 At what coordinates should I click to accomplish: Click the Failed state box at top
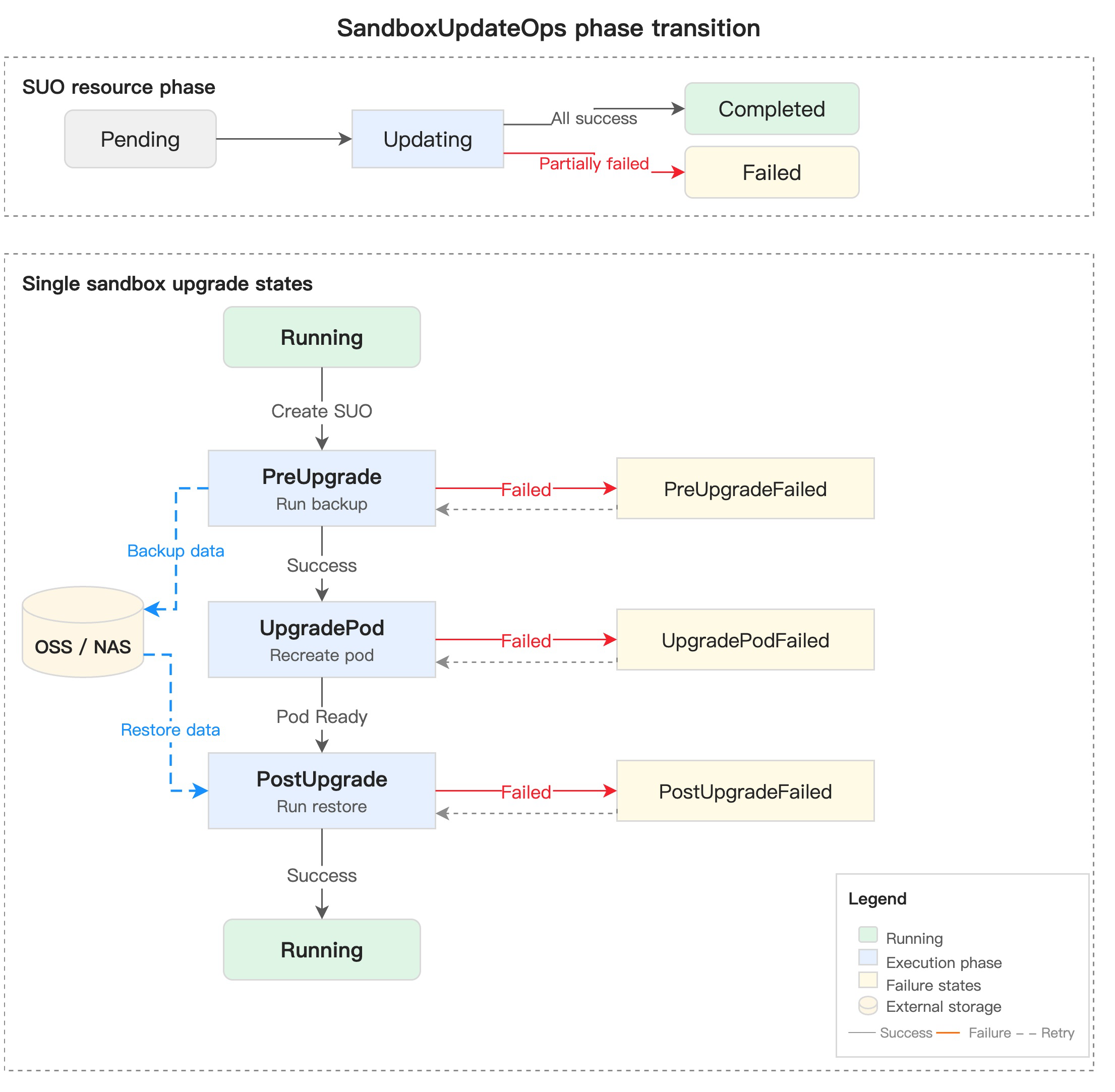(x=772, y=172)
